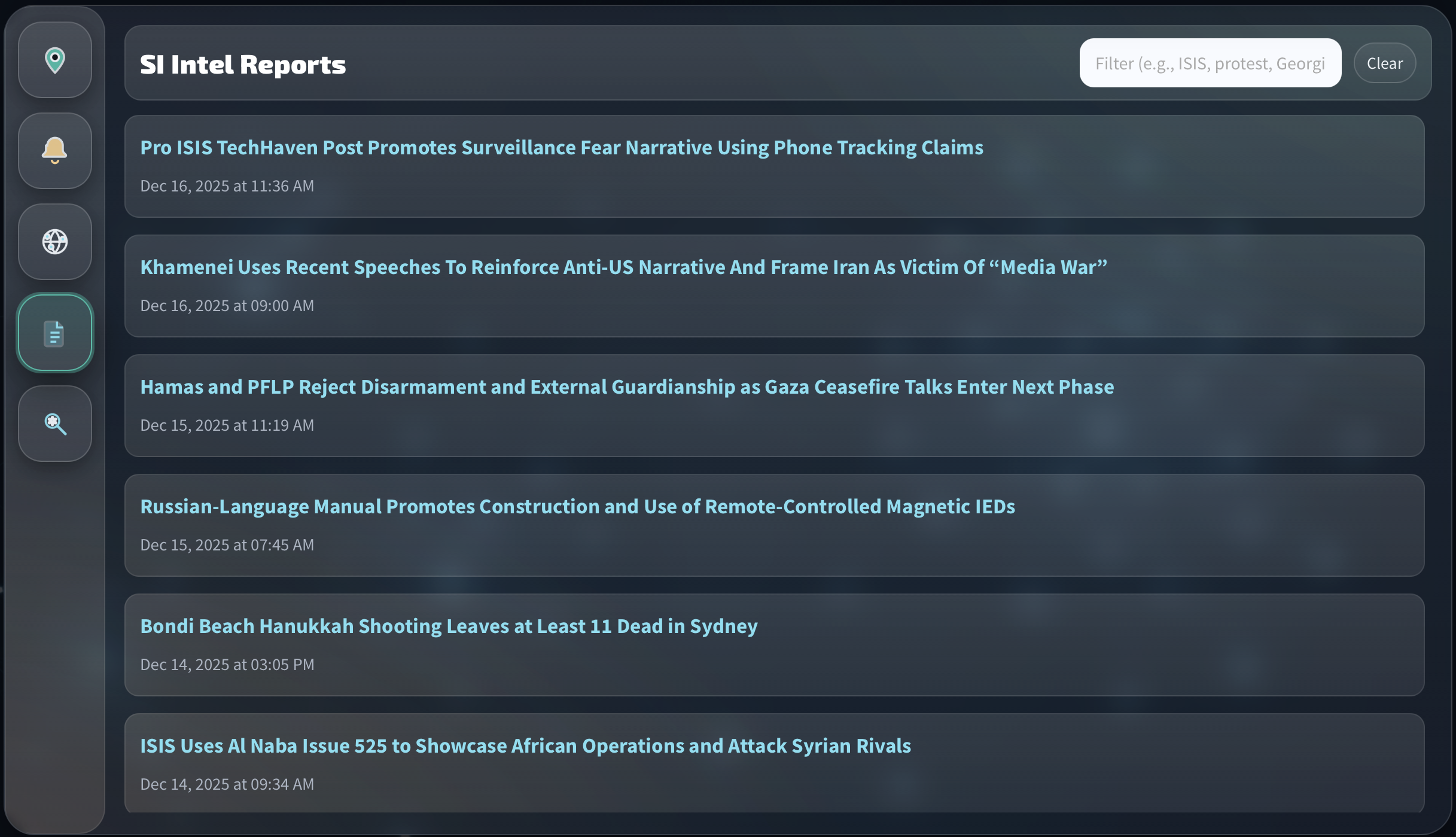Viewport: 1456px width, 837px height.
Task: Click the globe icon in the sidebar
Action: click(x=54, y=242)
